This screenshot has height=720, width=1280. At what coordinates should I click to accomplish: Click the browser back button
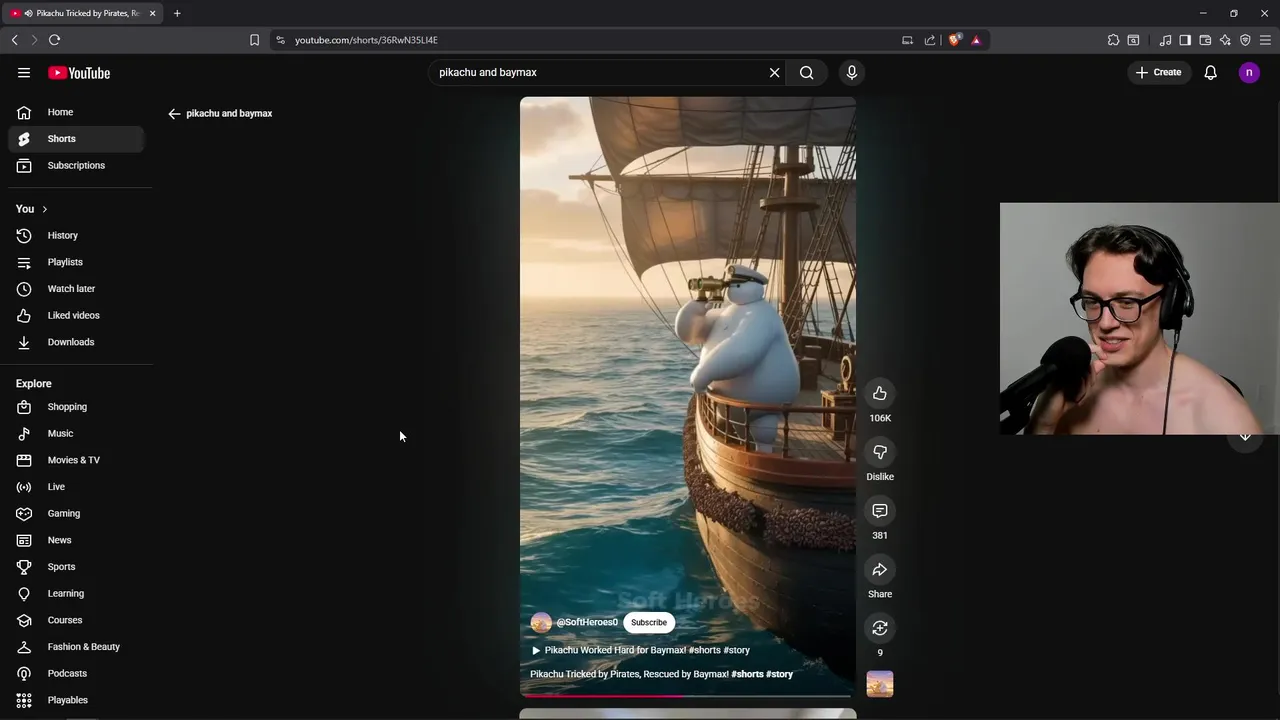[14, 40]
